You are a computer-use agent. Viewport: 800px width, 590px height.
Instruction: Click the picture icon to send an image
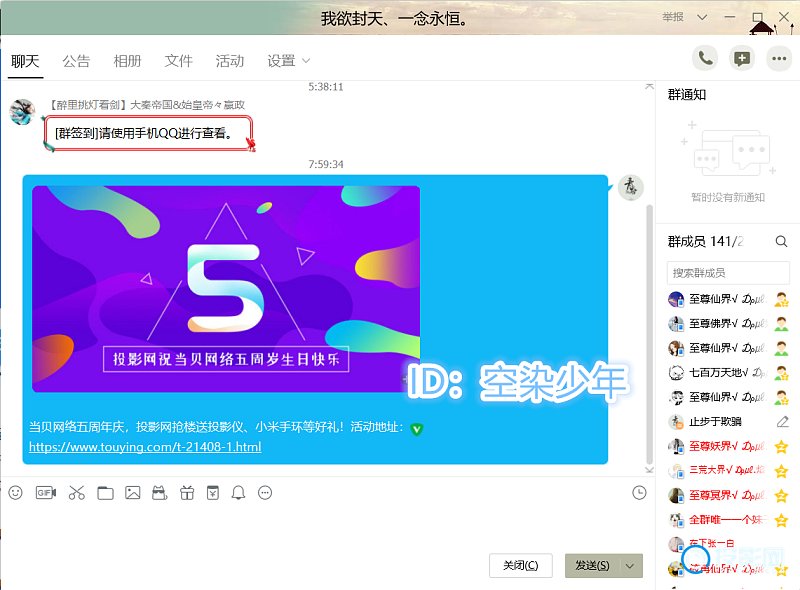132,493
